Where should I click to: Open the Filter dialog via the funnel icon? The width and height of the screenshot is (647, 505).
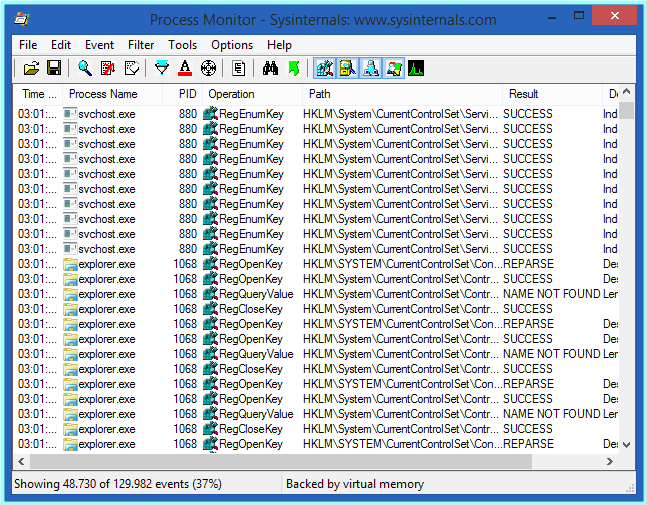coord(162,68)
